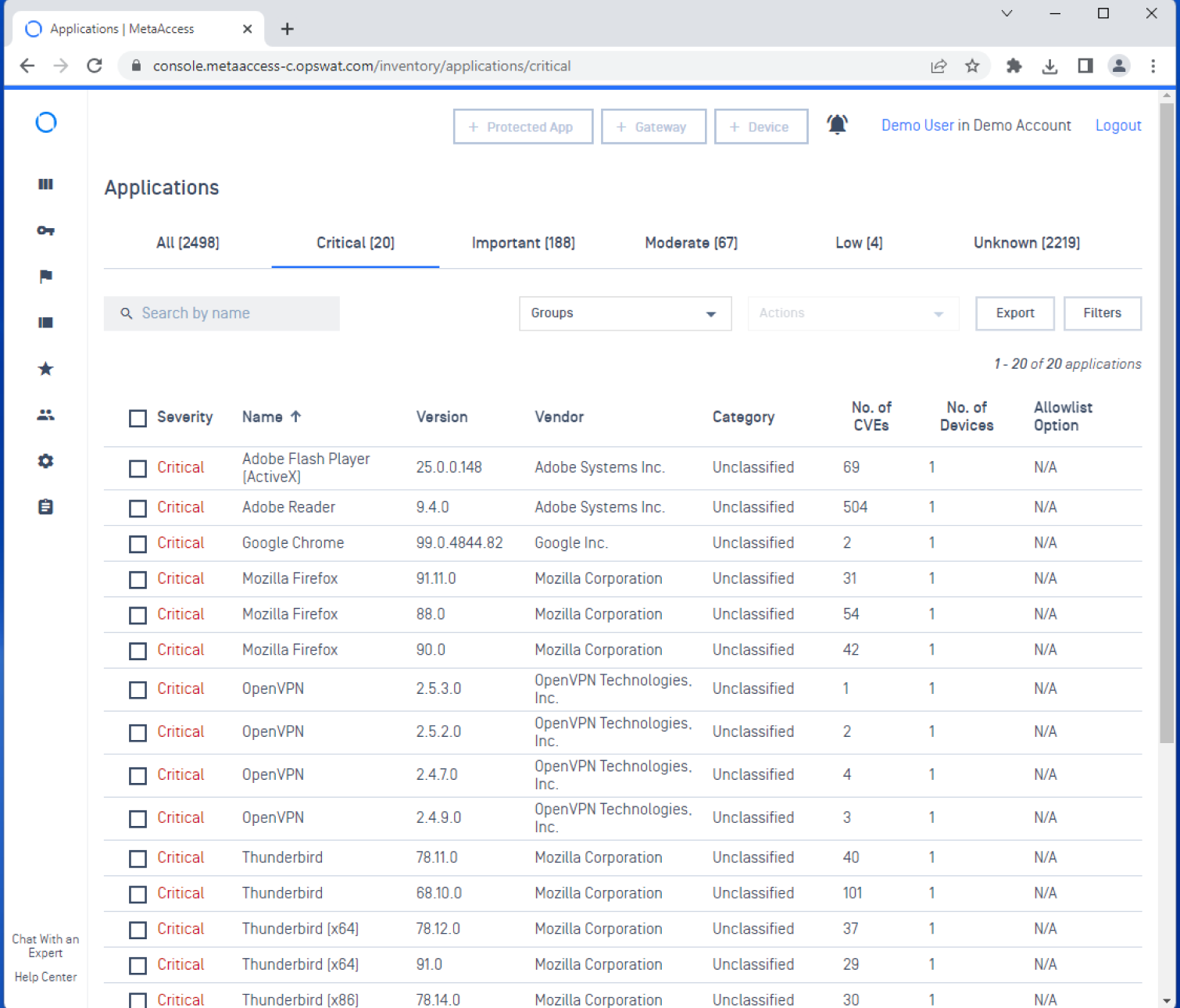Check the Mozilla Firefox 91.11.0 row checkbox

point(138,579)
